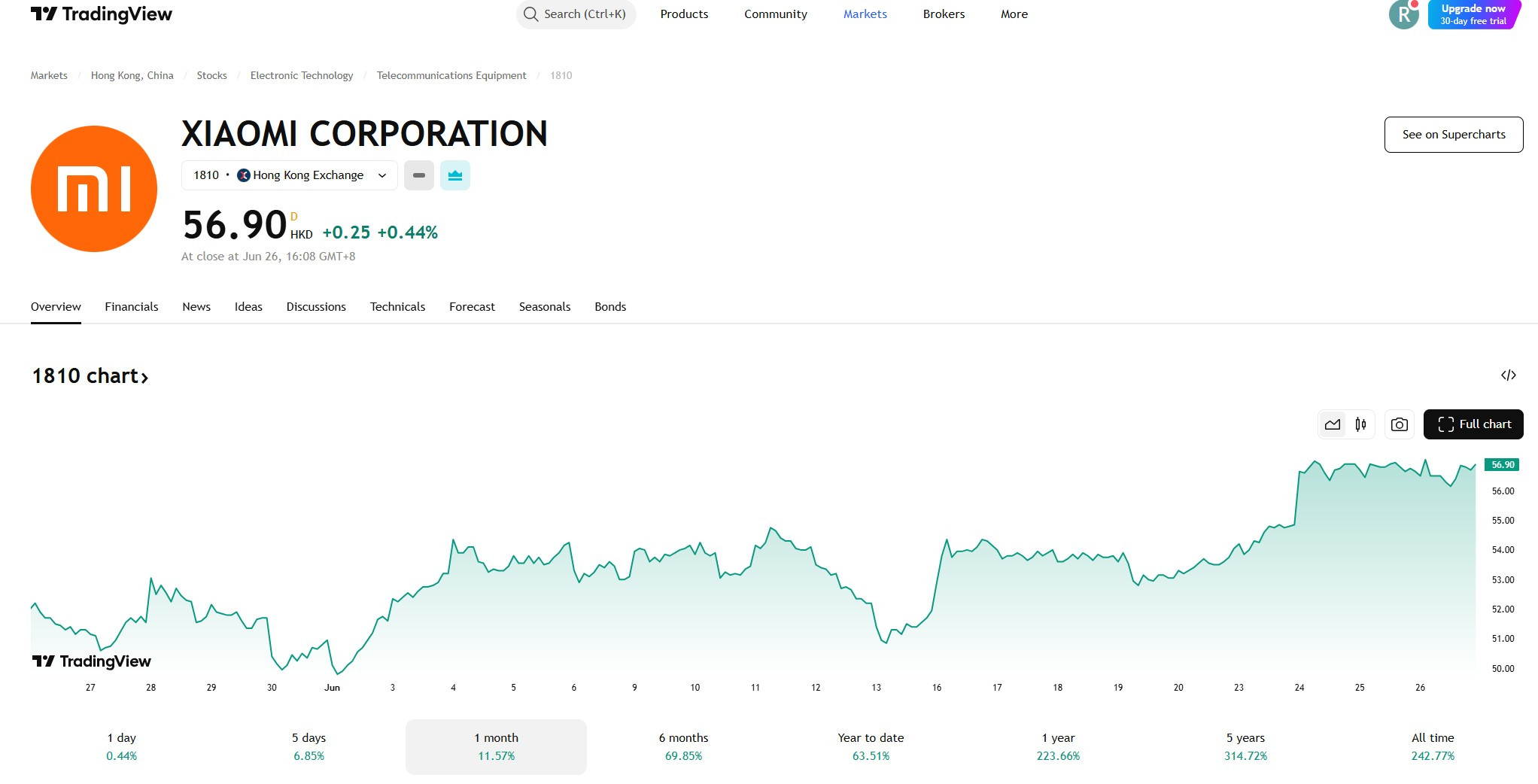
Task: Switch to the Ideas tab
Action: point(248,307)
